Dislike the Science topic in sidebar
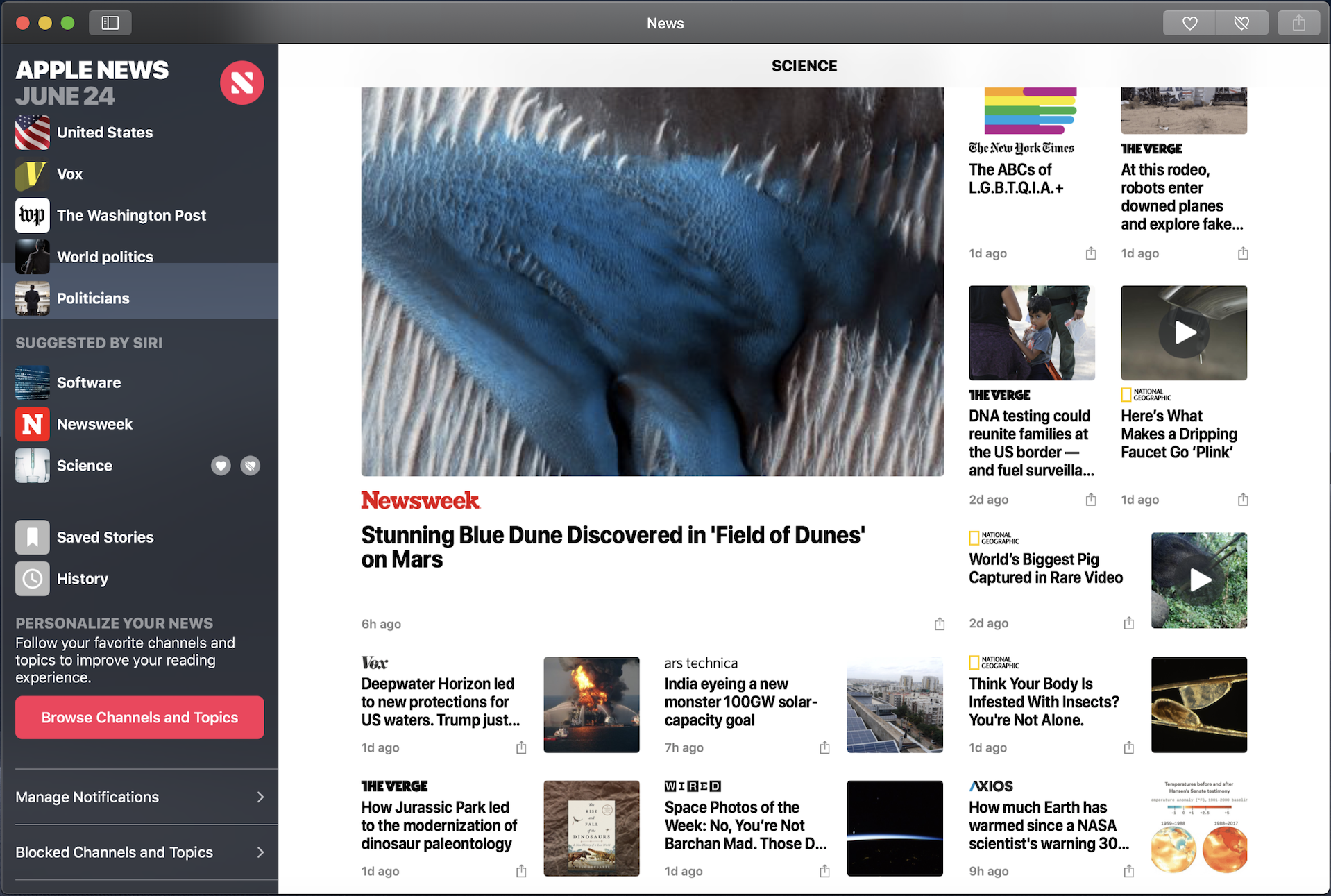Screen dimensions: 1331x896 click(251, 466)
